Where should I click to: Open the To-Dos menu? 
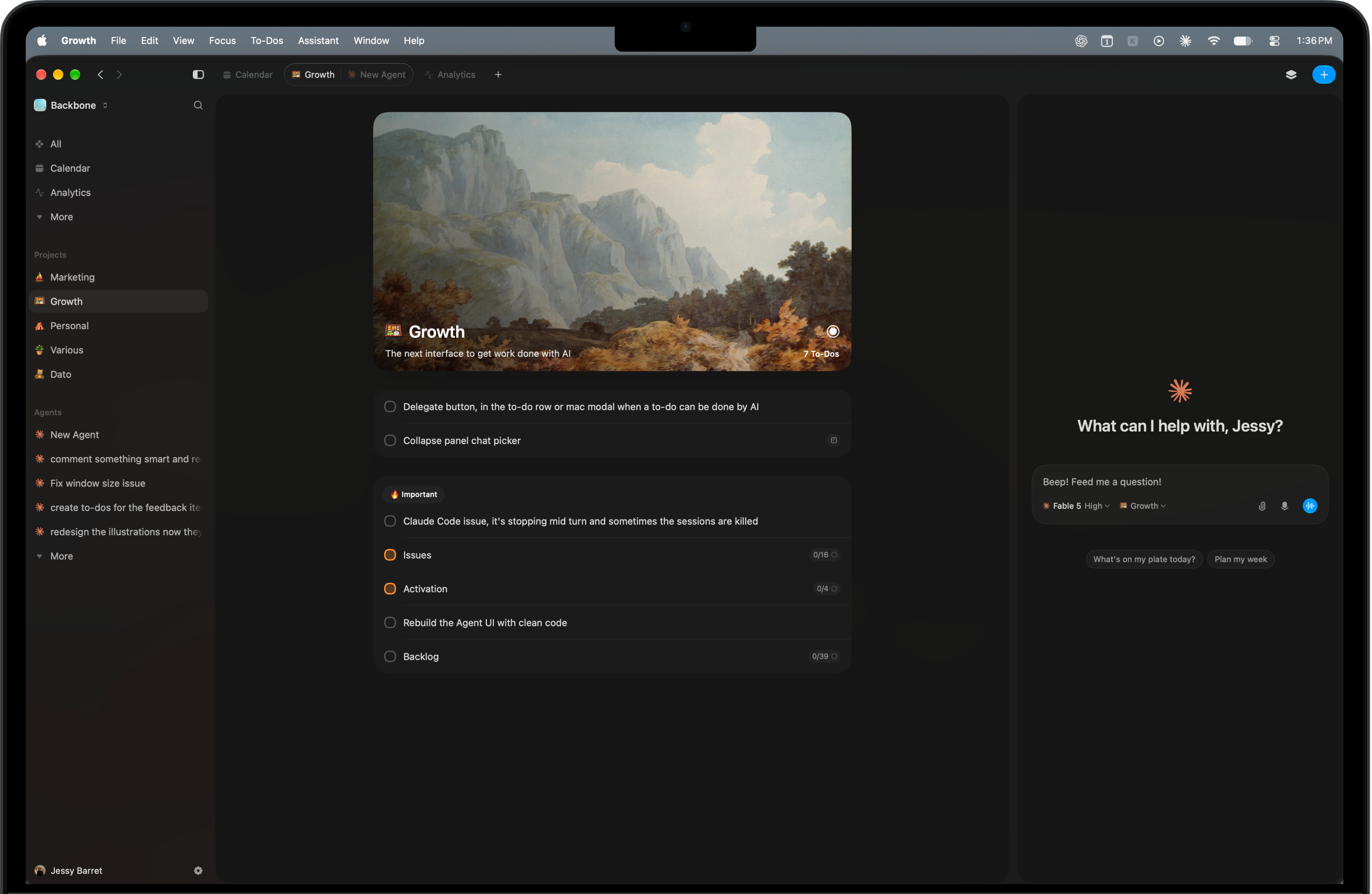267,41
